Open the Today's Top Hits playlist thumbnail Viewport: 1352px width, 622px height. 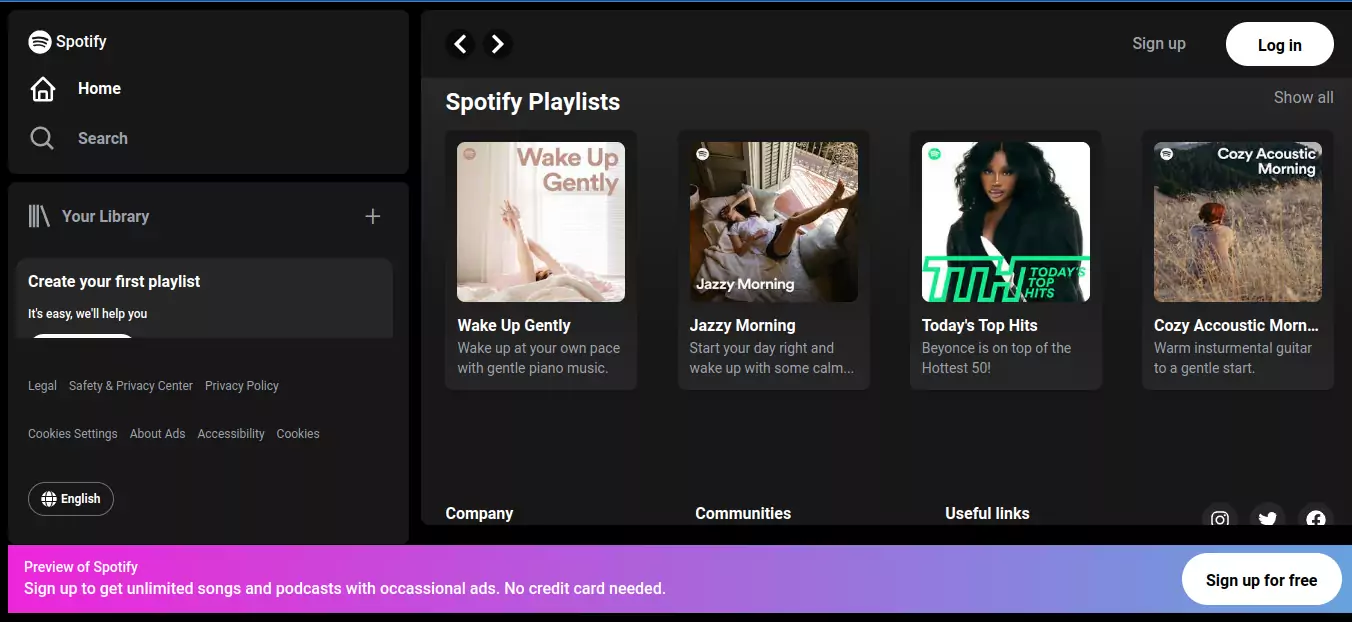1005,221
